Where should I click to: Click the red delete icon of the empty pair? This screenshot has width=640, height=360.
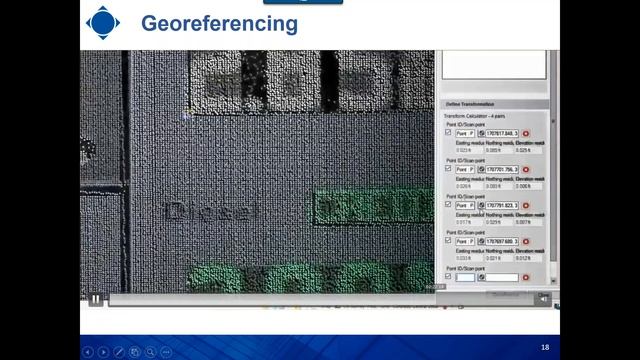(x=526, y=278)
